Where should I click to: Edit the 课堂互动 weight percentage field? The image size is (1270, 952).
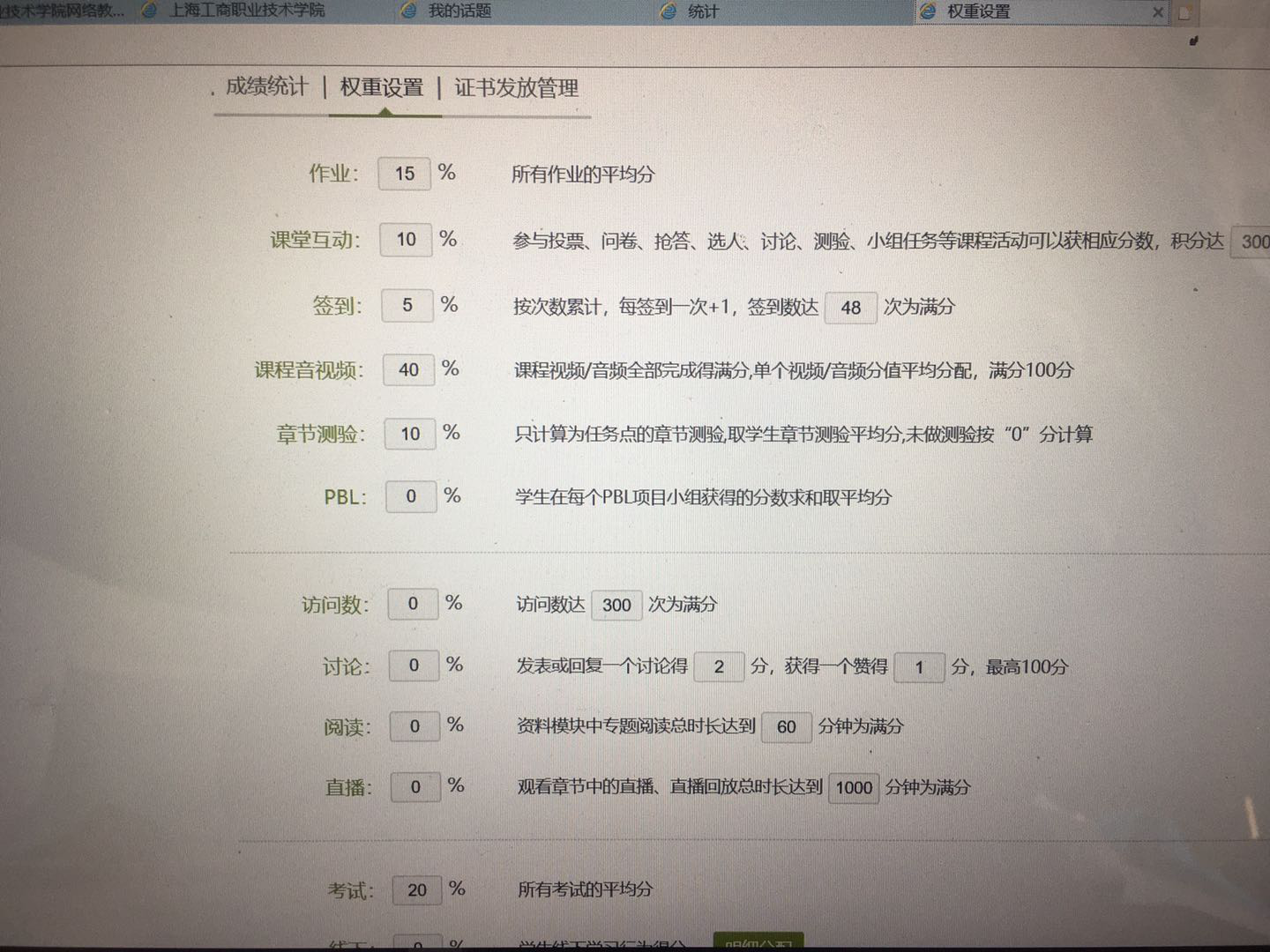[406, 239]
